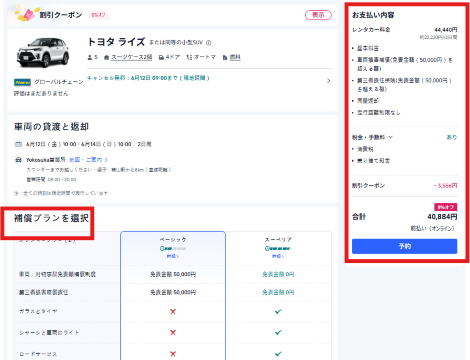The height and width of the screenshot is (360, 470).
Task: Click the rental fee 44,440円
Action: pyautogui.click(x=446, y=30)
